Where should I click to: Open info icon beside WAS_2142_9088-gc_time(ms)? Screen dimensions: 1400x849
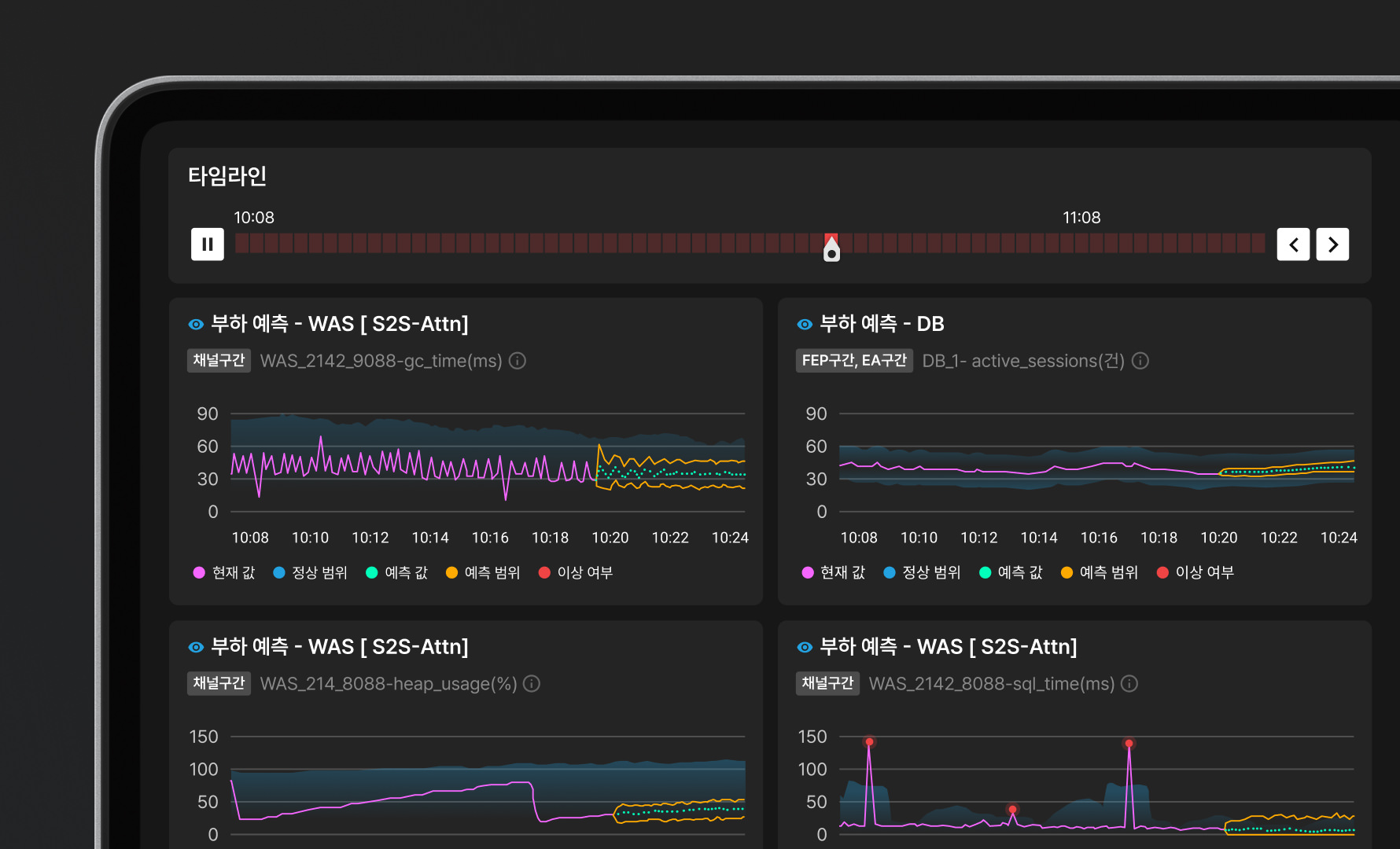517,361
